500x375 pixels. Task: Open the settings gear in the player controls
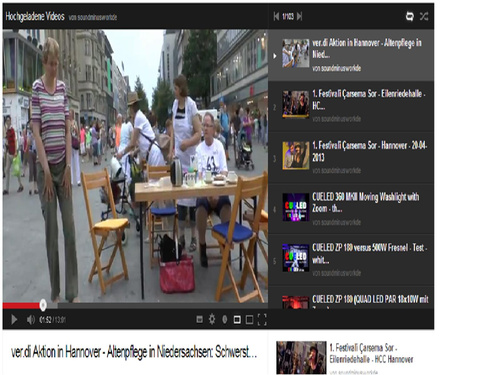[x=212, y=319]
